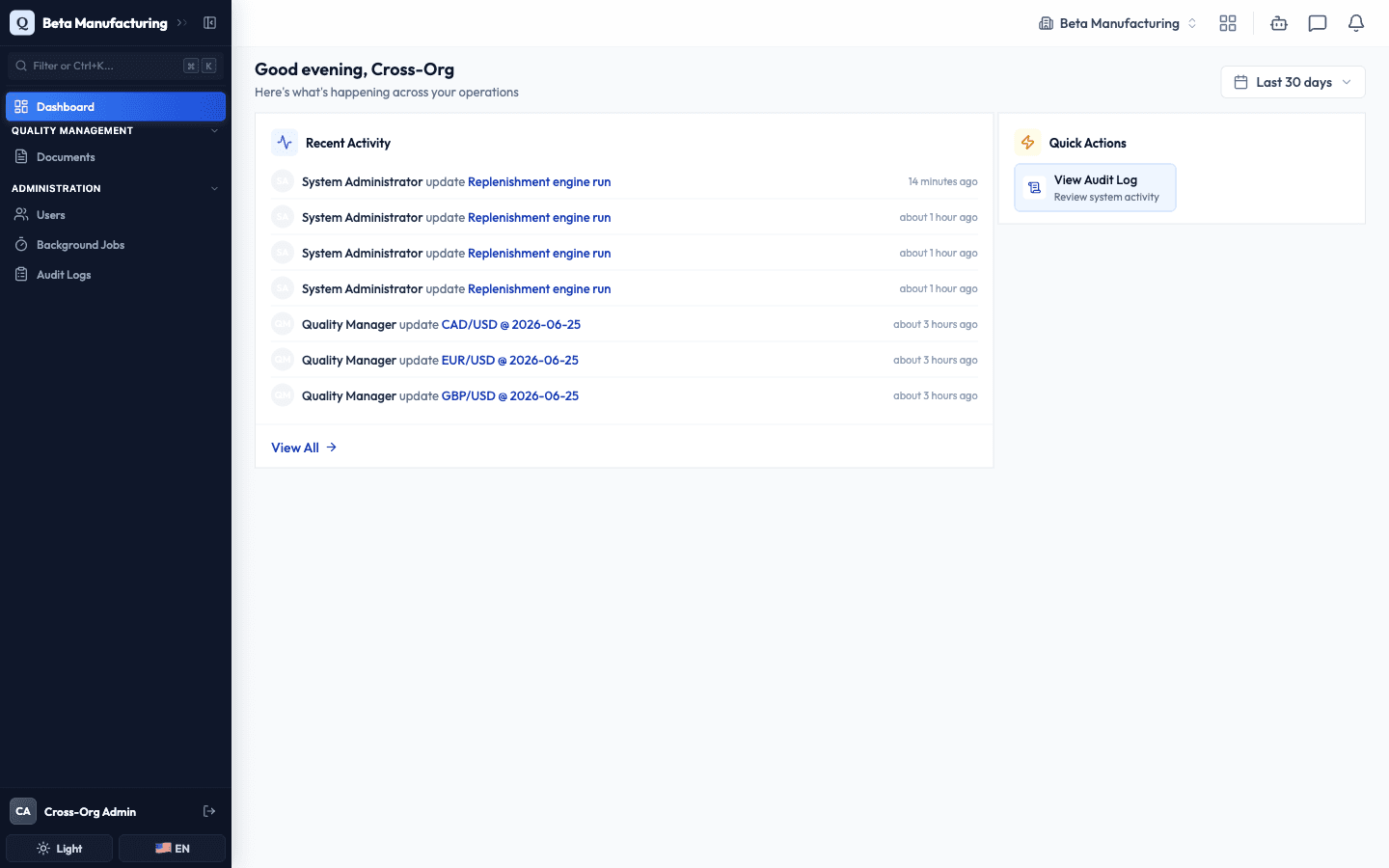Image resolution: width=1389 pixels, height=868 pixels.
Task: Toggle the Light theme button
Action: tap(60, 849)
